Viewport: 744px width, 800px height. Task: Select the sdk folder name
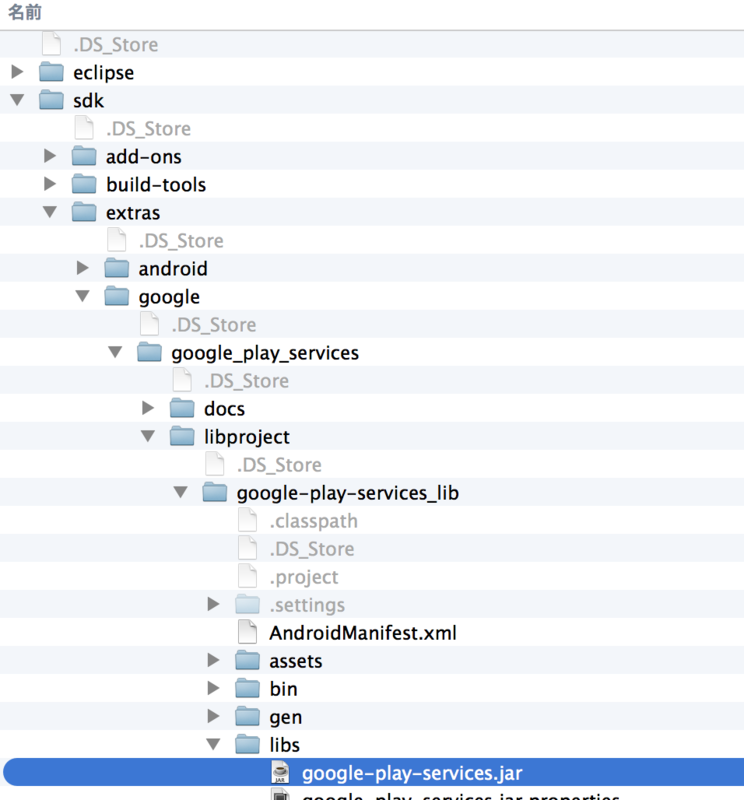tap(88, 101)
